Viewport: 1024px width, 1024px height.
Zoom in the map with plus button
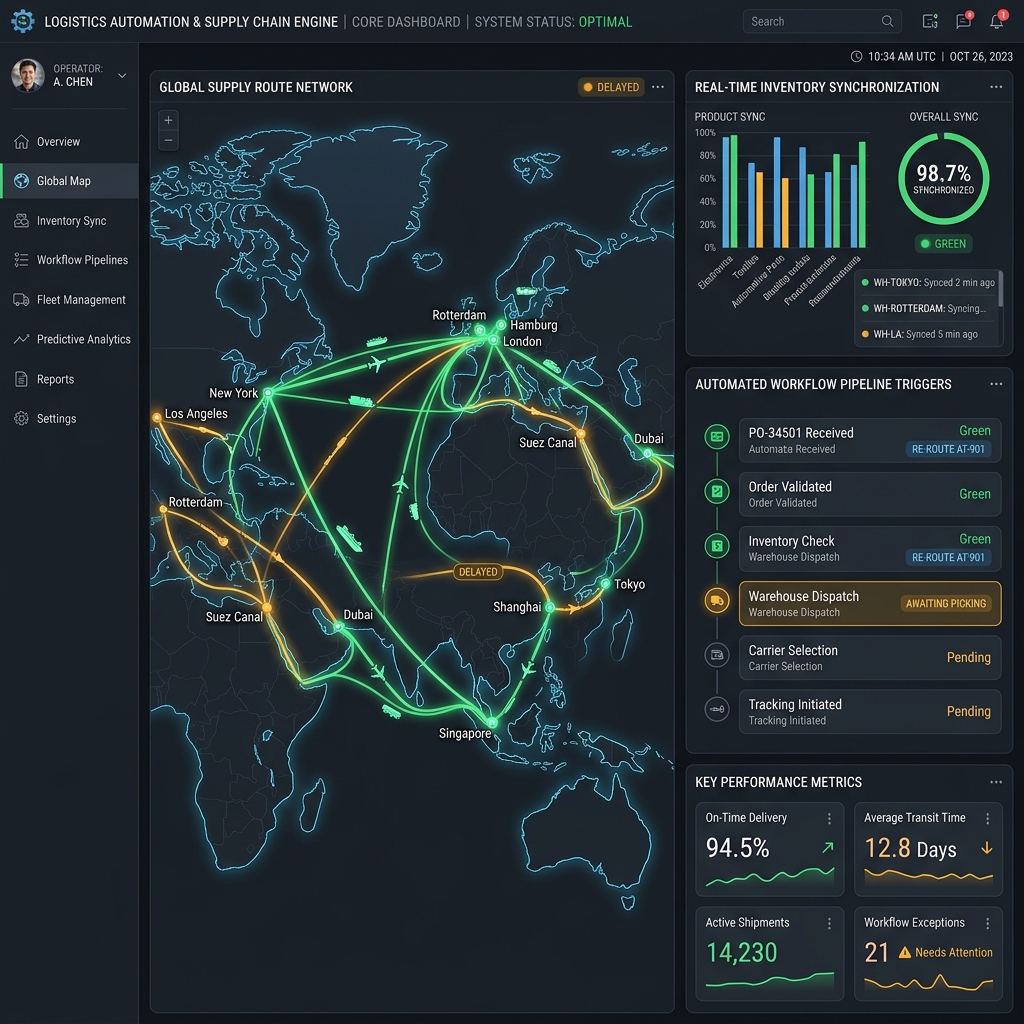tap(168, 120)
